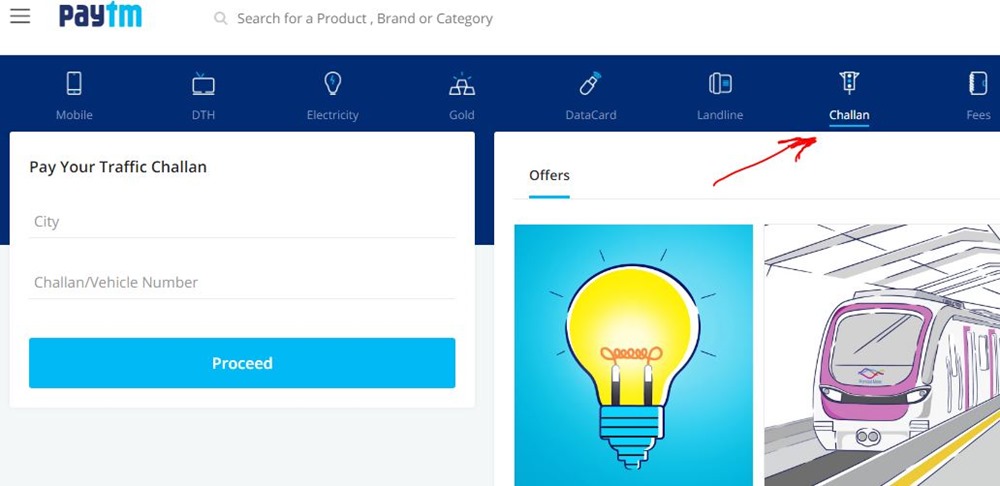Open the metro train offer banner

[882, 355]
